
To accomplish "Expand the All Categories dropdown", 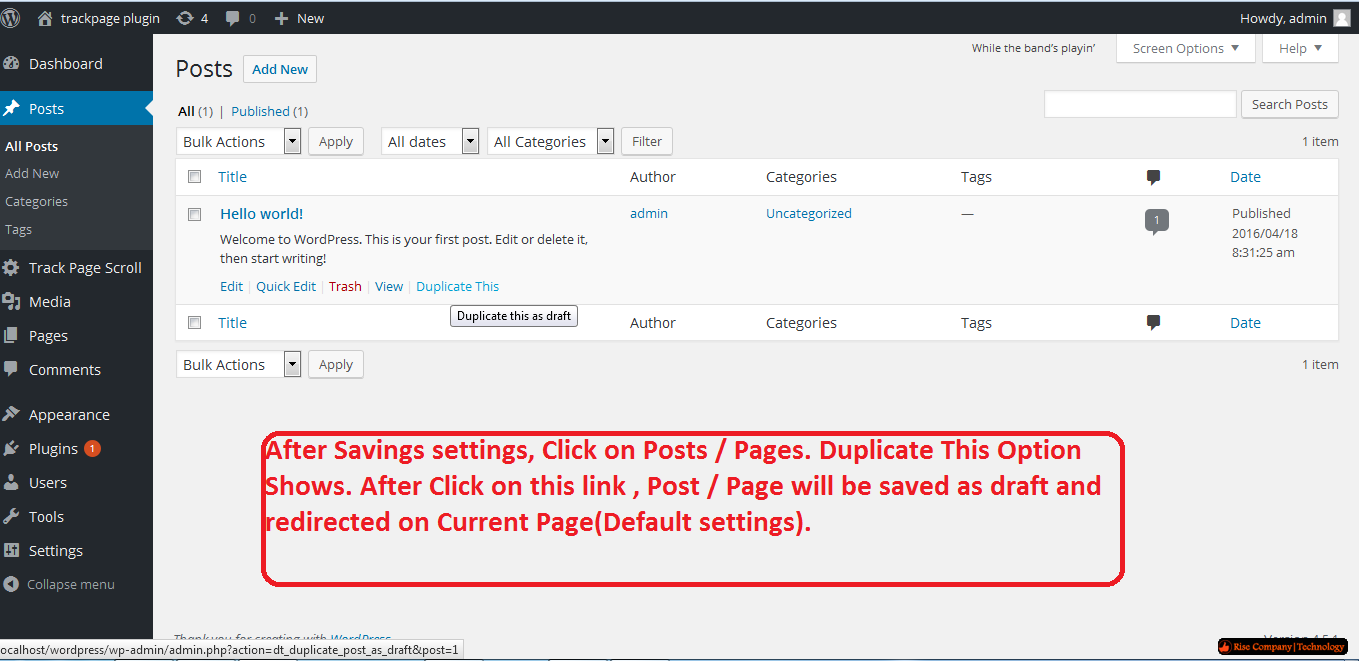I will click(x=551, y=141).
